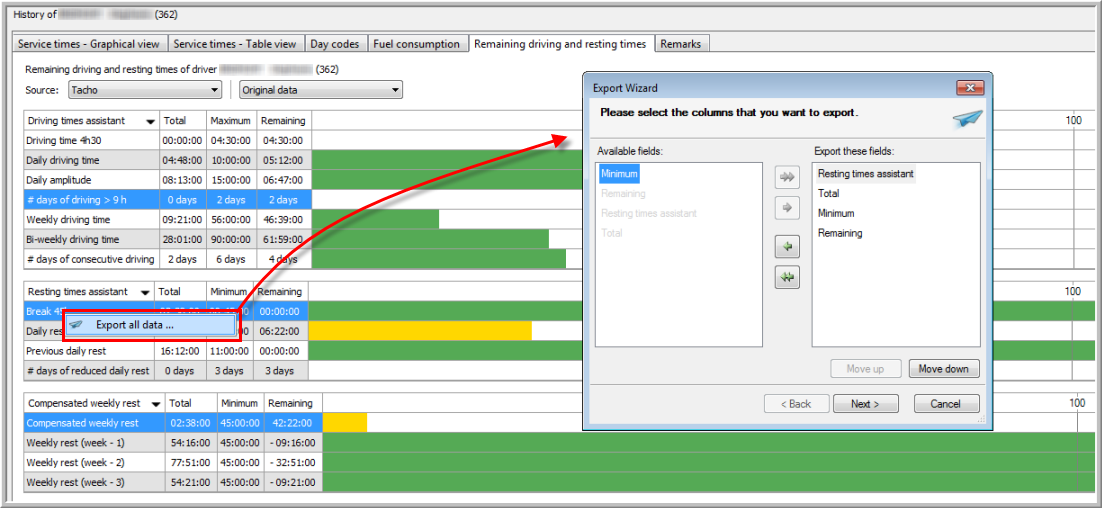Click the move all fields right arrow

tap(788, 177)
